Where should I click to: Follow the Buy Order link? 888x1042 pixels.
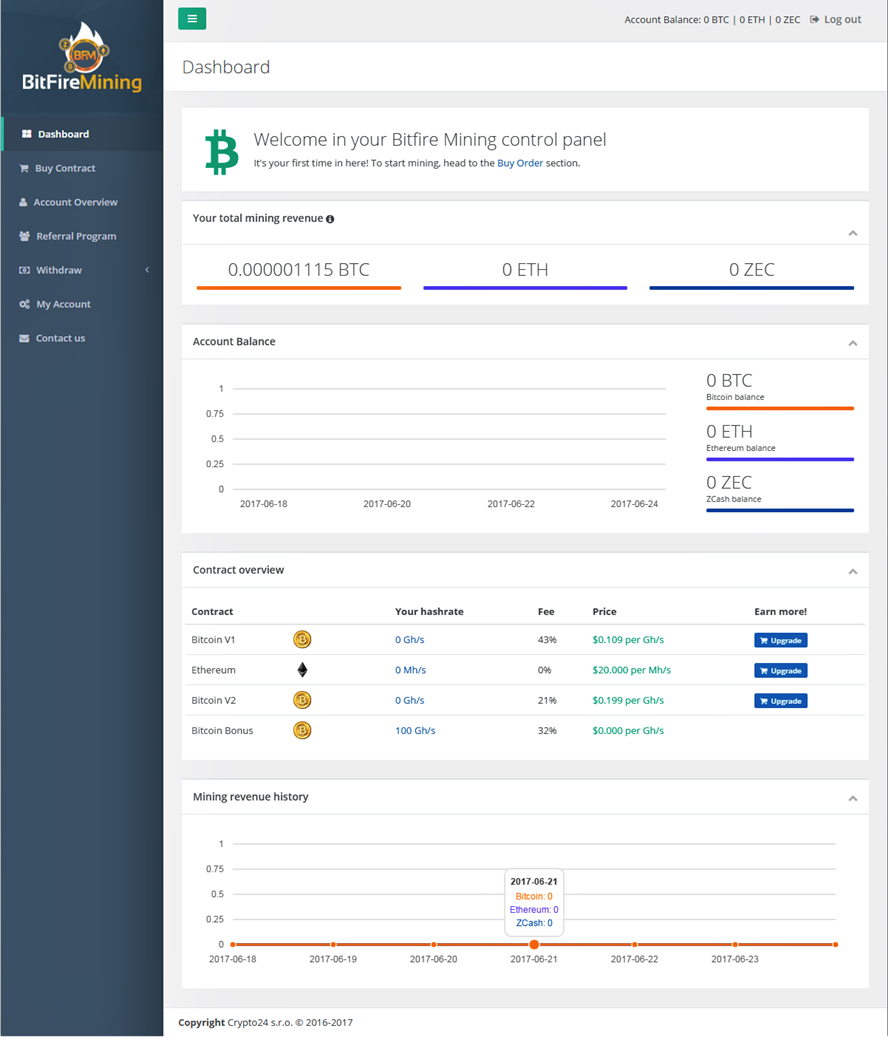520,163
